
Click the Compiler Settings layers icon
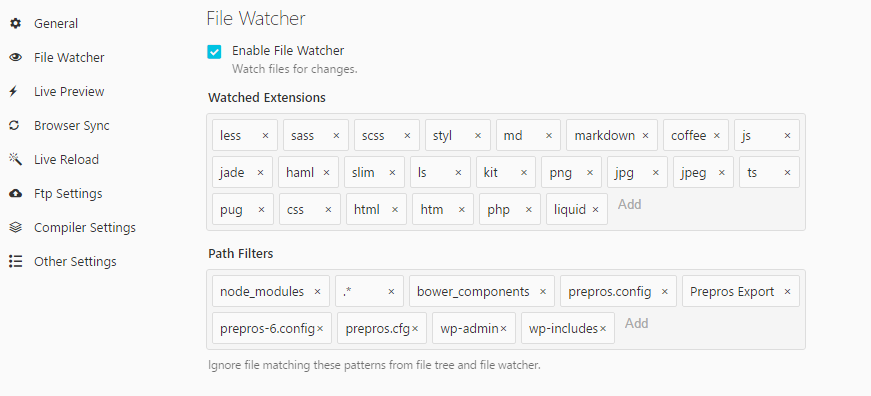point(16,227)
